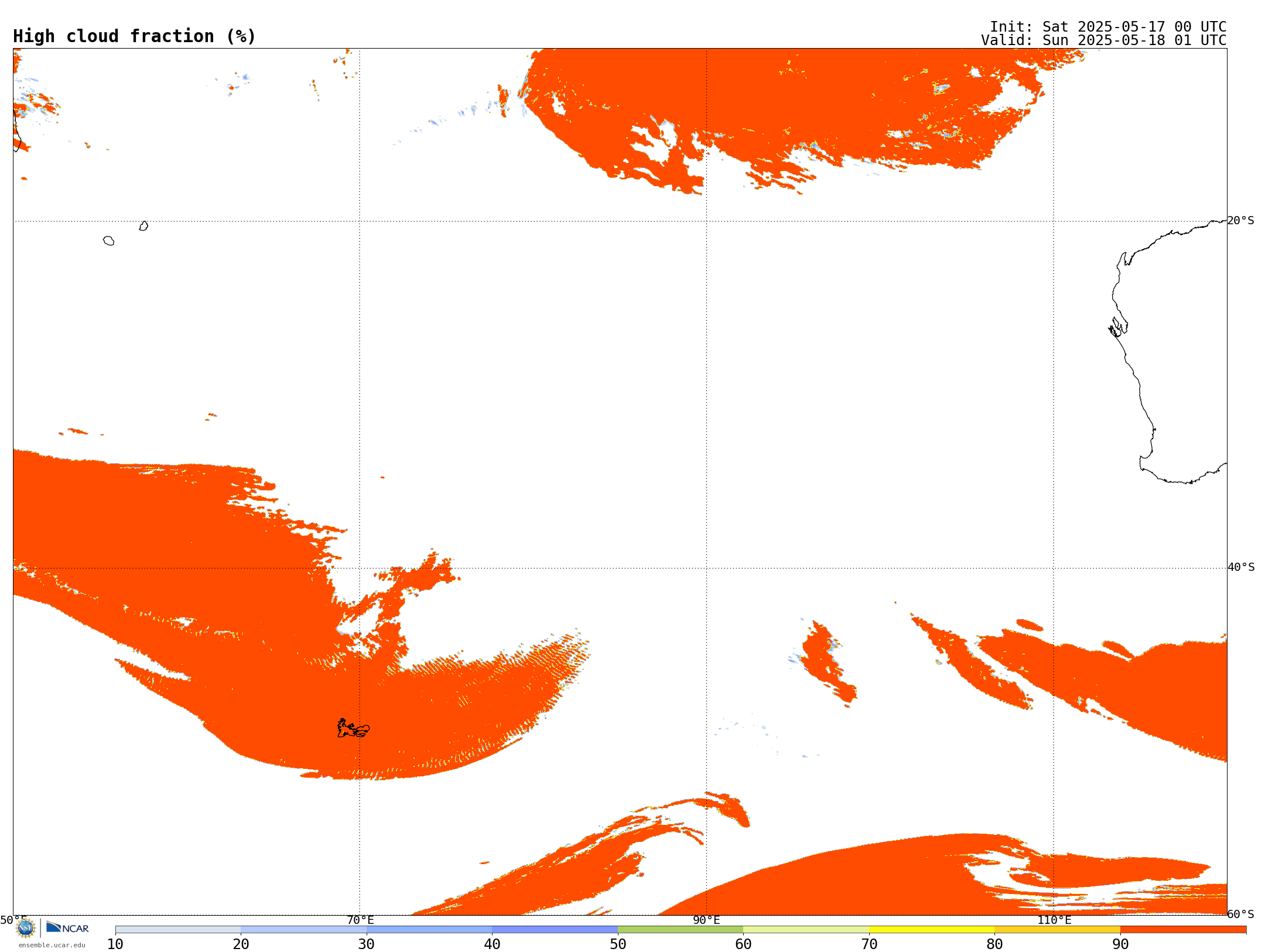
Task: Click the colorbar tick label 50
Action: pyautogui.click(x=618, y=944)
